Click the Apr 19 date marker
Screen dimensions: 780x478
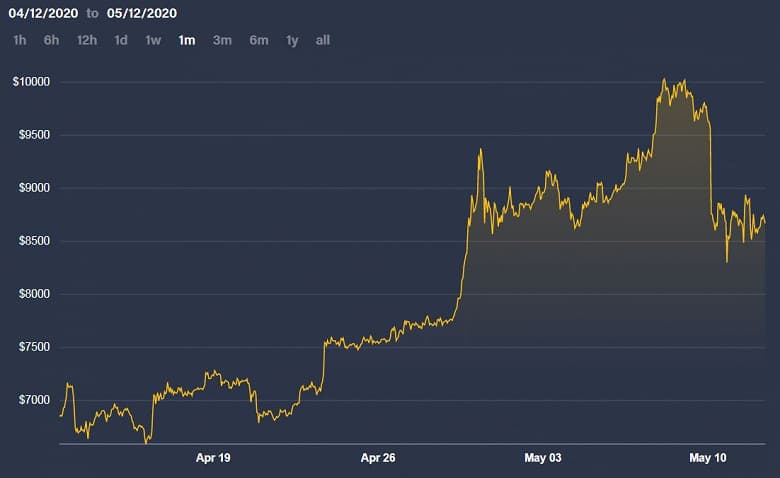[213, 458]
